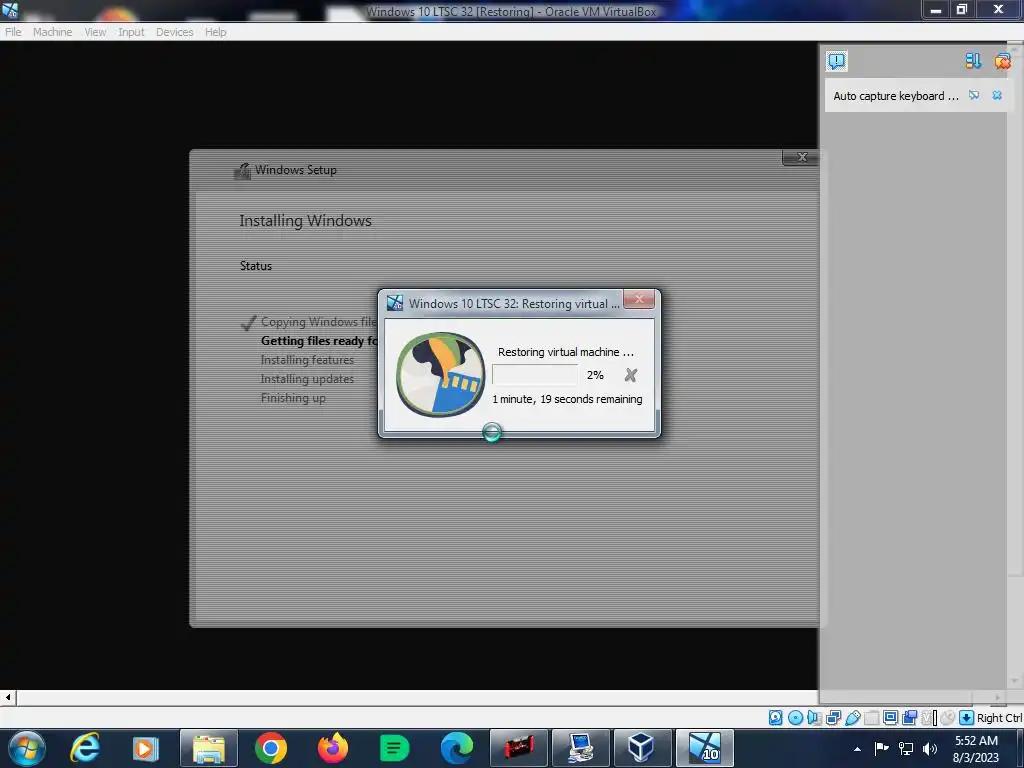Viewport: 1024px width, 768px height.
Task: Click the horizontal scrollbar left arrow
Action: (x=8, y=697)
